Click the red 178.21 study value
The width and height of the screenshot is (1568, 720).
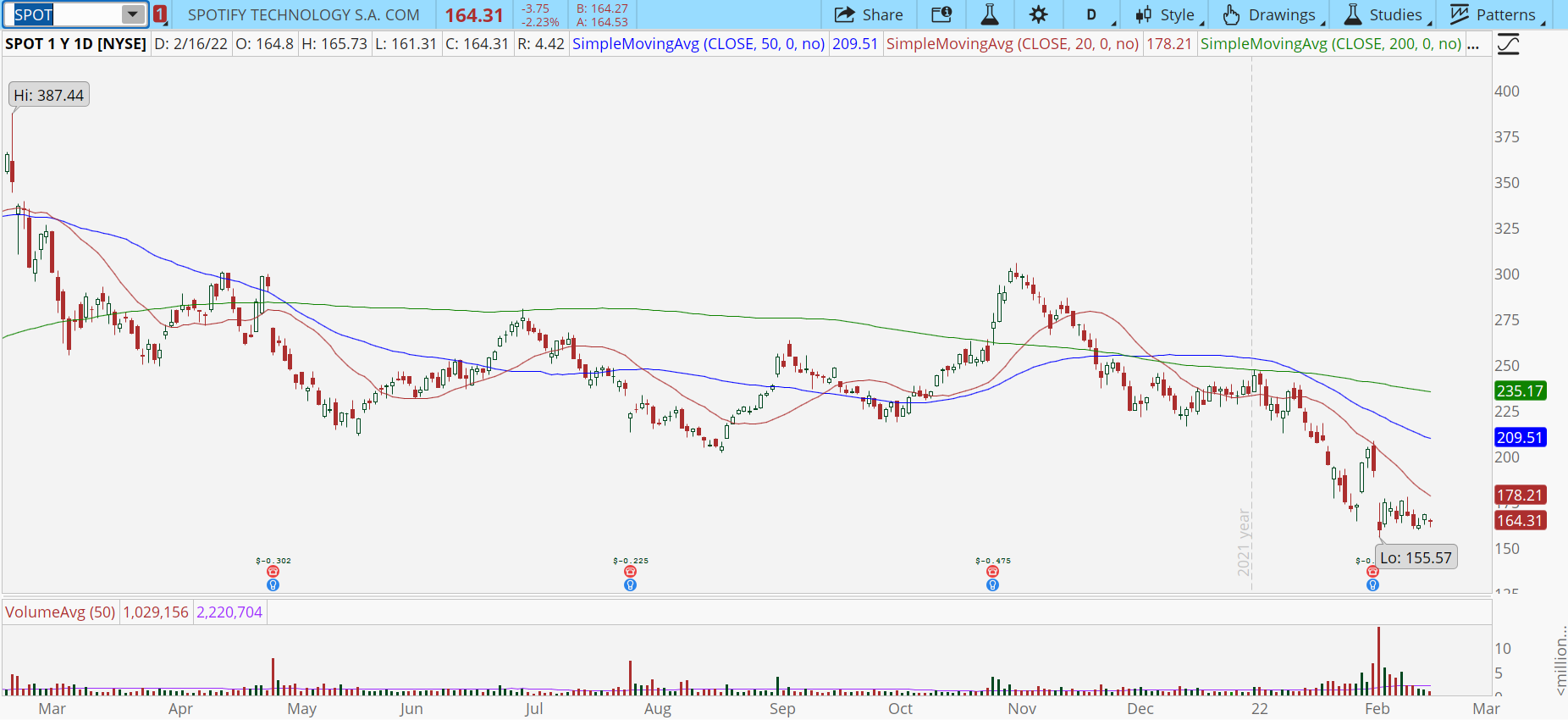click(x=1169, y=44)
